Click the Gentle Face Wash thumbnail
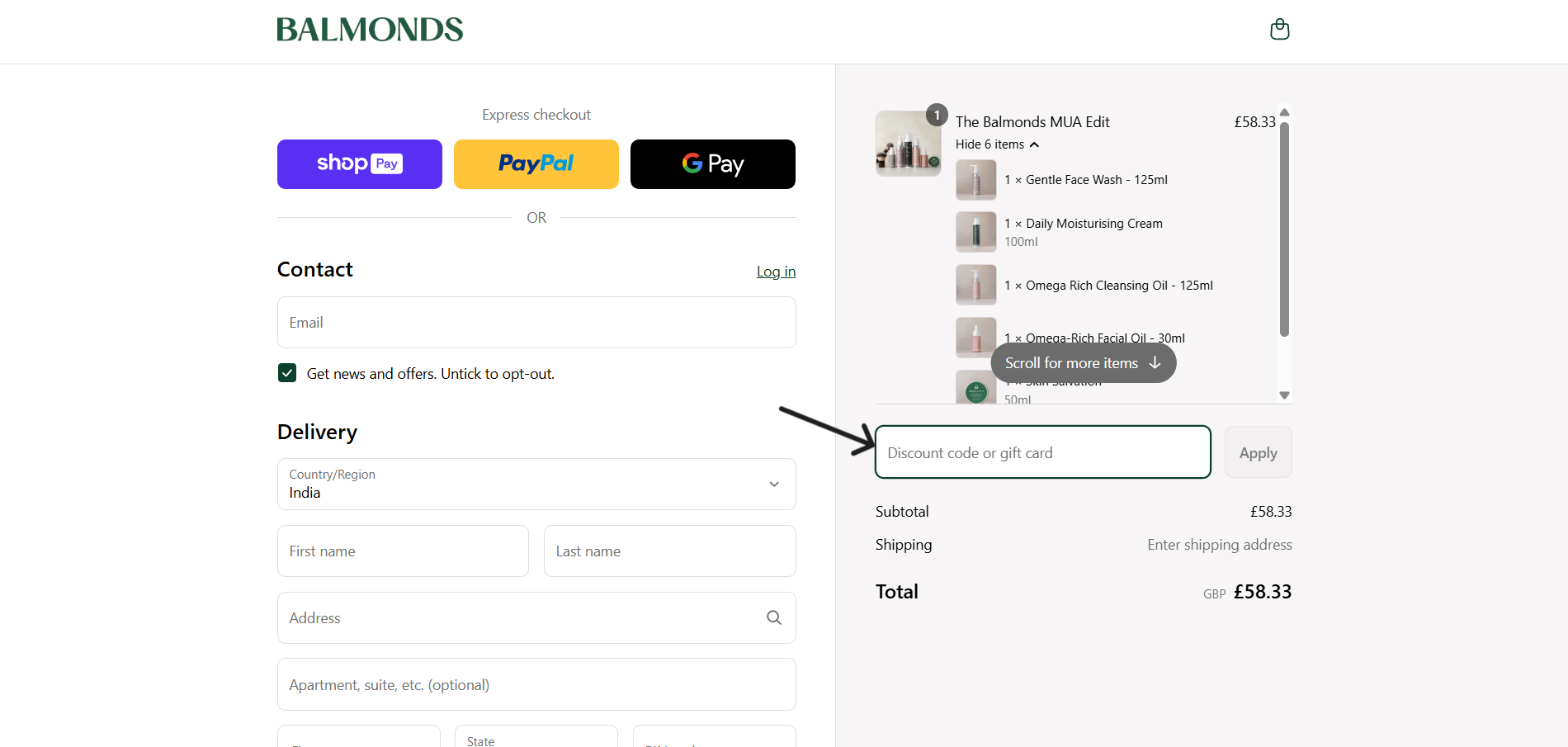 [975, 180]
